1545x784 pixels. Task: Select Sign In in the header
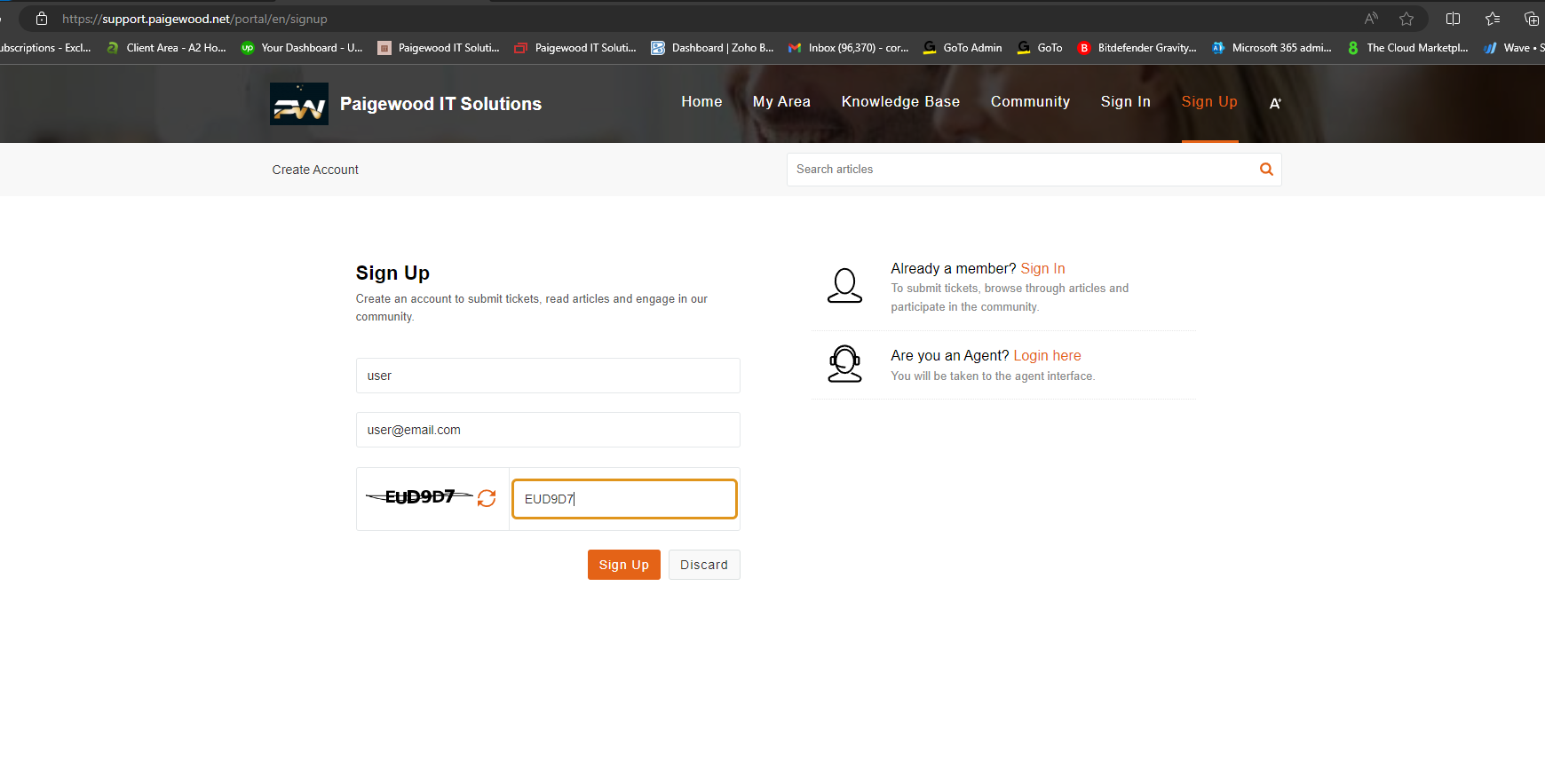click(x=1125, y=102)
